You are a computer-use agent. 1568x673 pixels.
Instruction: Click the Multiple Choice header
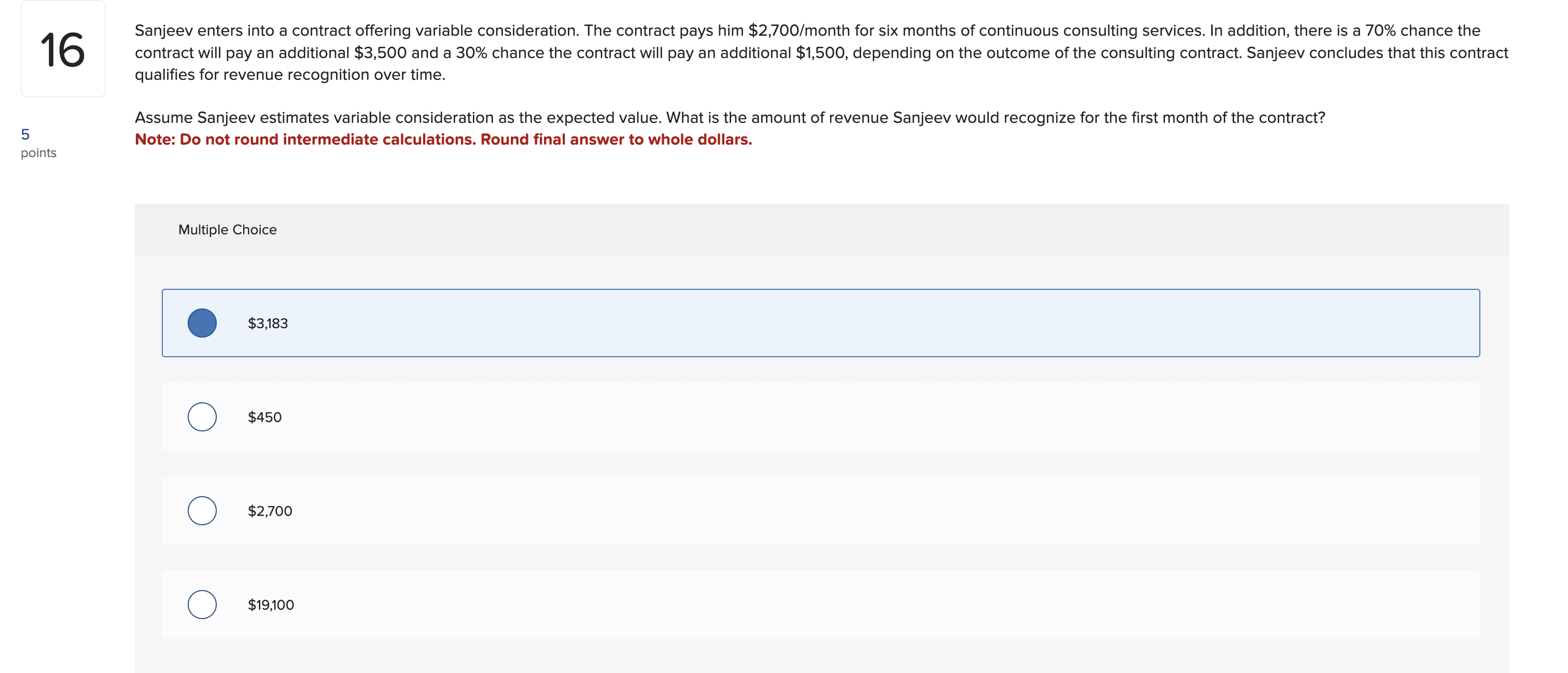tap(228, 229)
